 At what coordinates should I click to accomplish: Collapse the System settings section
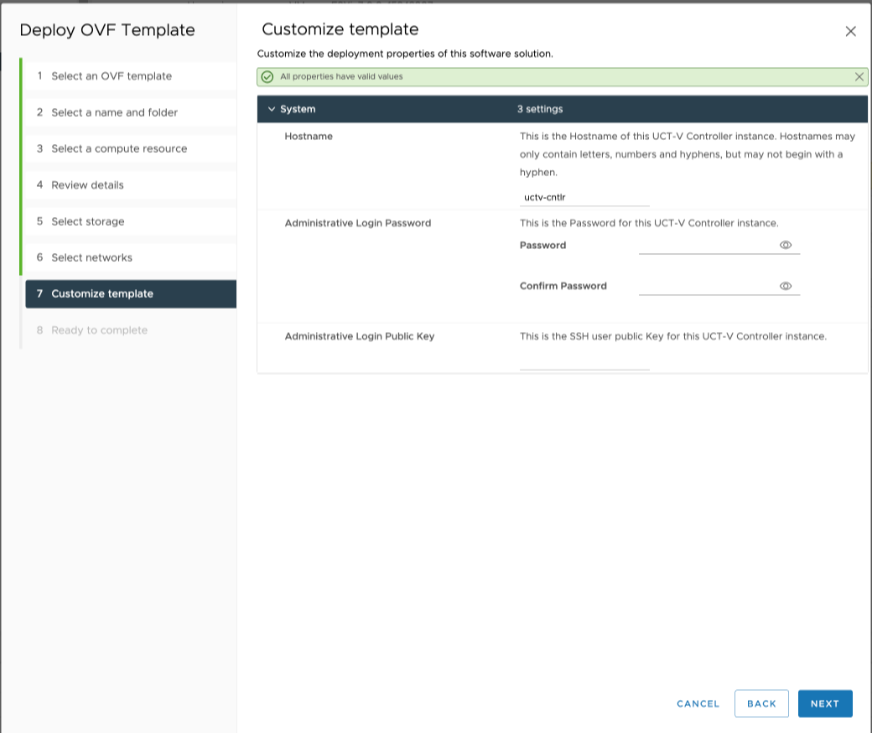(272, 109)
